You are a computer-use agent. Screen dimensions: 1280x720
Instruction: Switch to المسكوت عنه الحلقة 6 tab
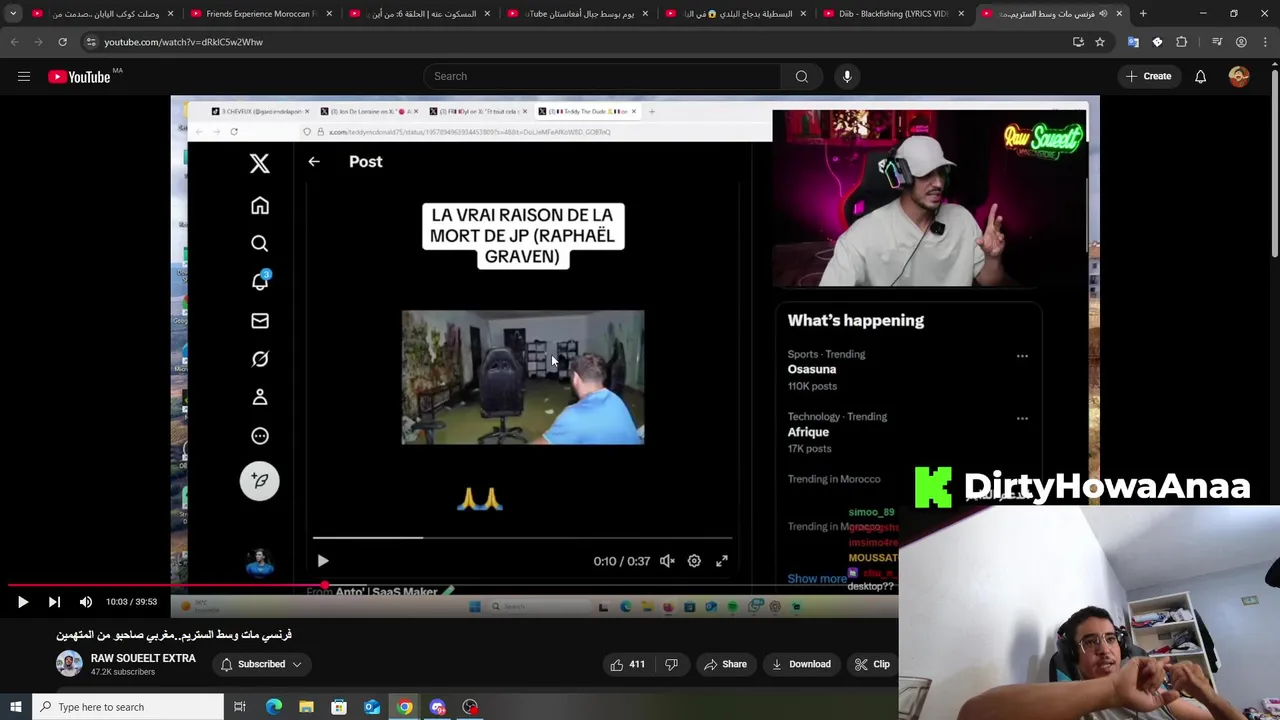pyautogui.click(x=417, y=14)
